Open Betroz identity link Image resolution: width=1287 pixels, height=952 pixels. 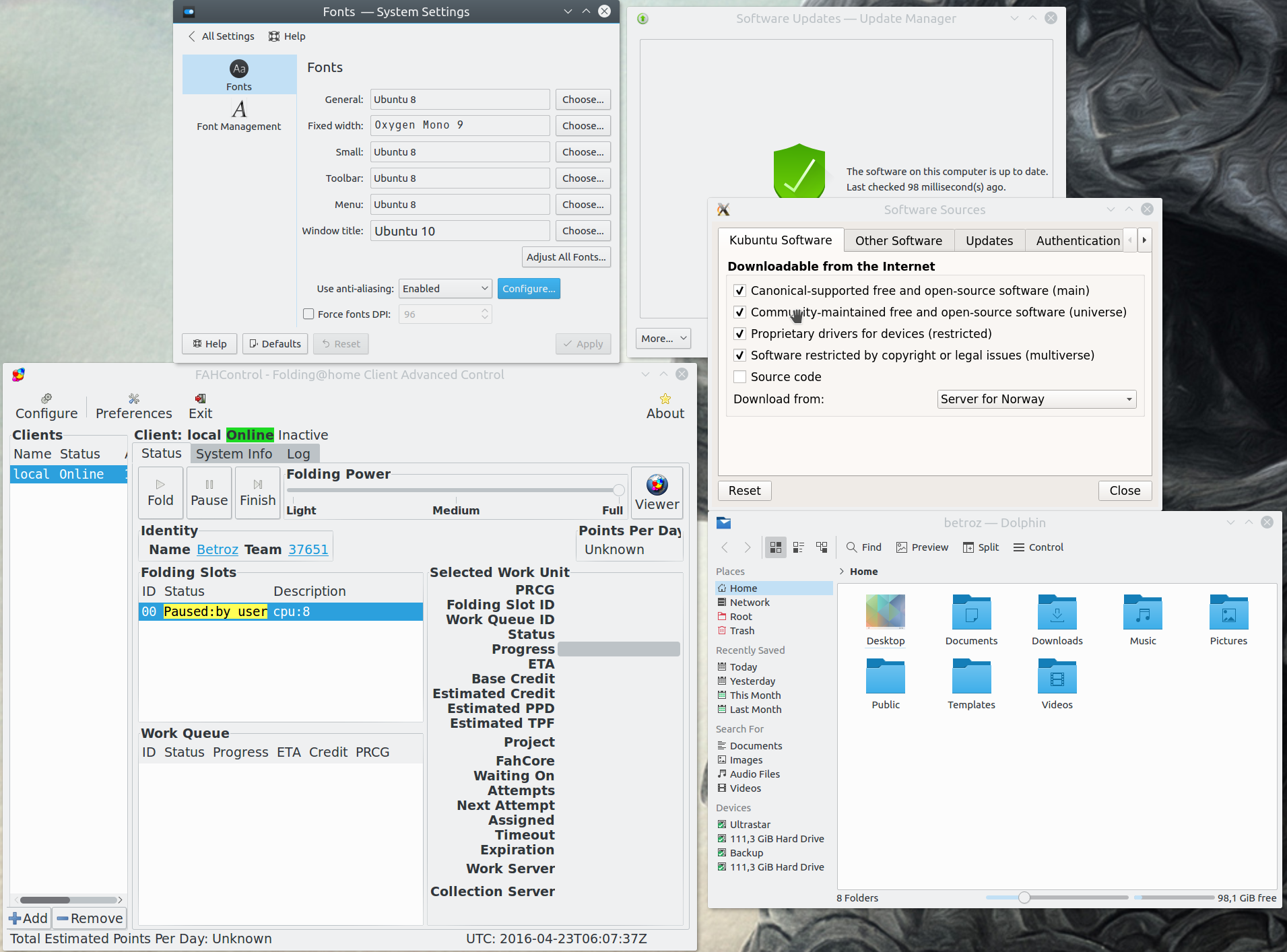coord(218,549)
